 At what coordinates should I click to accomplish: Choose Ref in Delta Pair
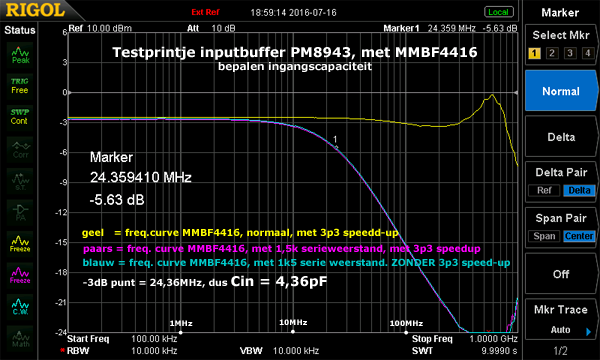tap(544, 190)
